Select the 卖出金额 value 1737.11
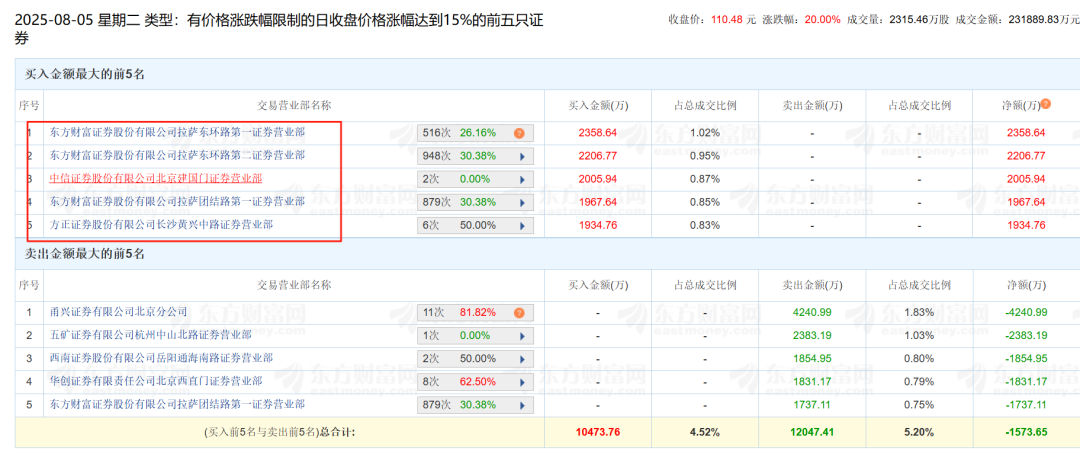Screen dimensions: 1080x457 point(812,405)
